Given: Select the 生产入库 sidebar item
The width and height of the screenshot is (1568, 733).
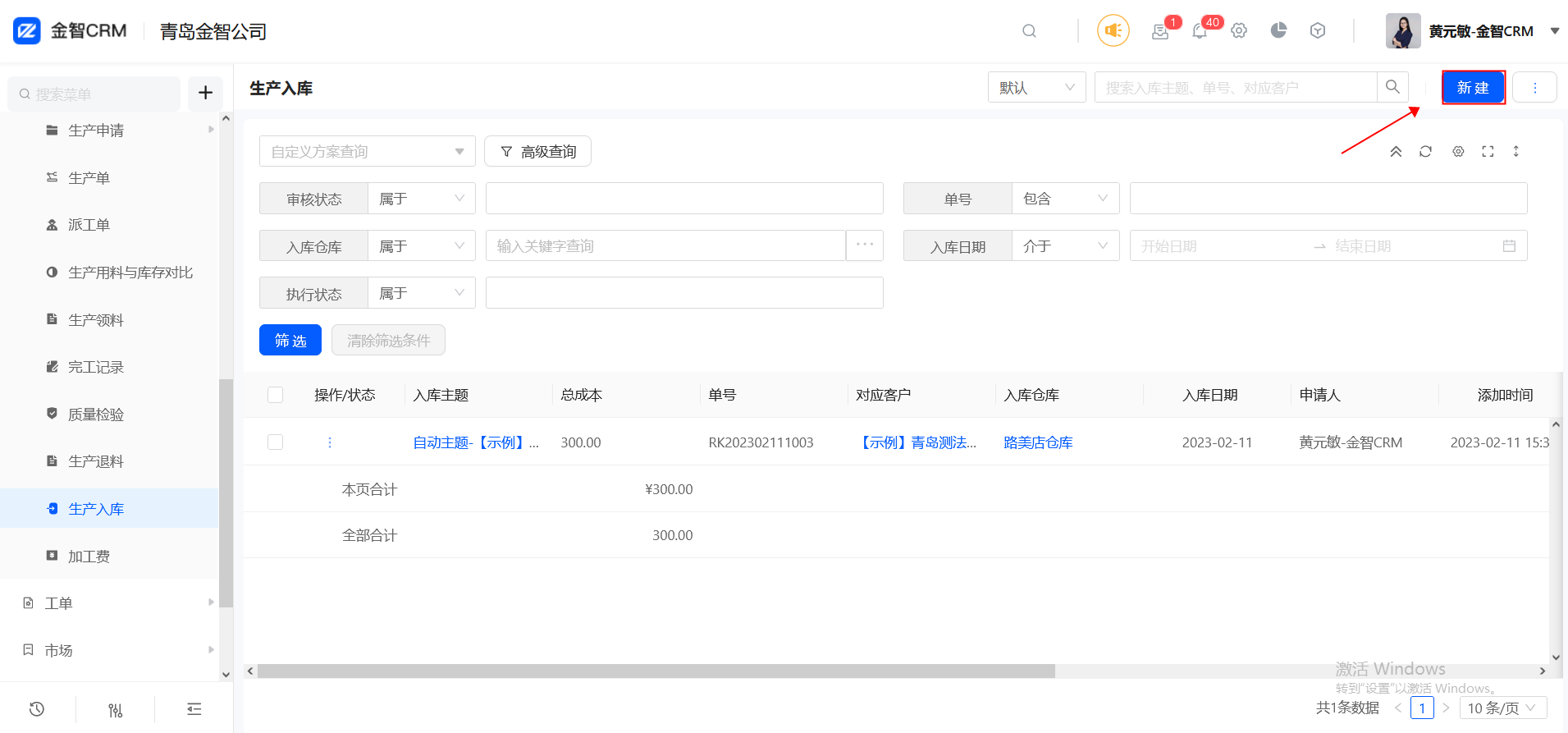Looking at the screenshot, I should pos(110,508).
